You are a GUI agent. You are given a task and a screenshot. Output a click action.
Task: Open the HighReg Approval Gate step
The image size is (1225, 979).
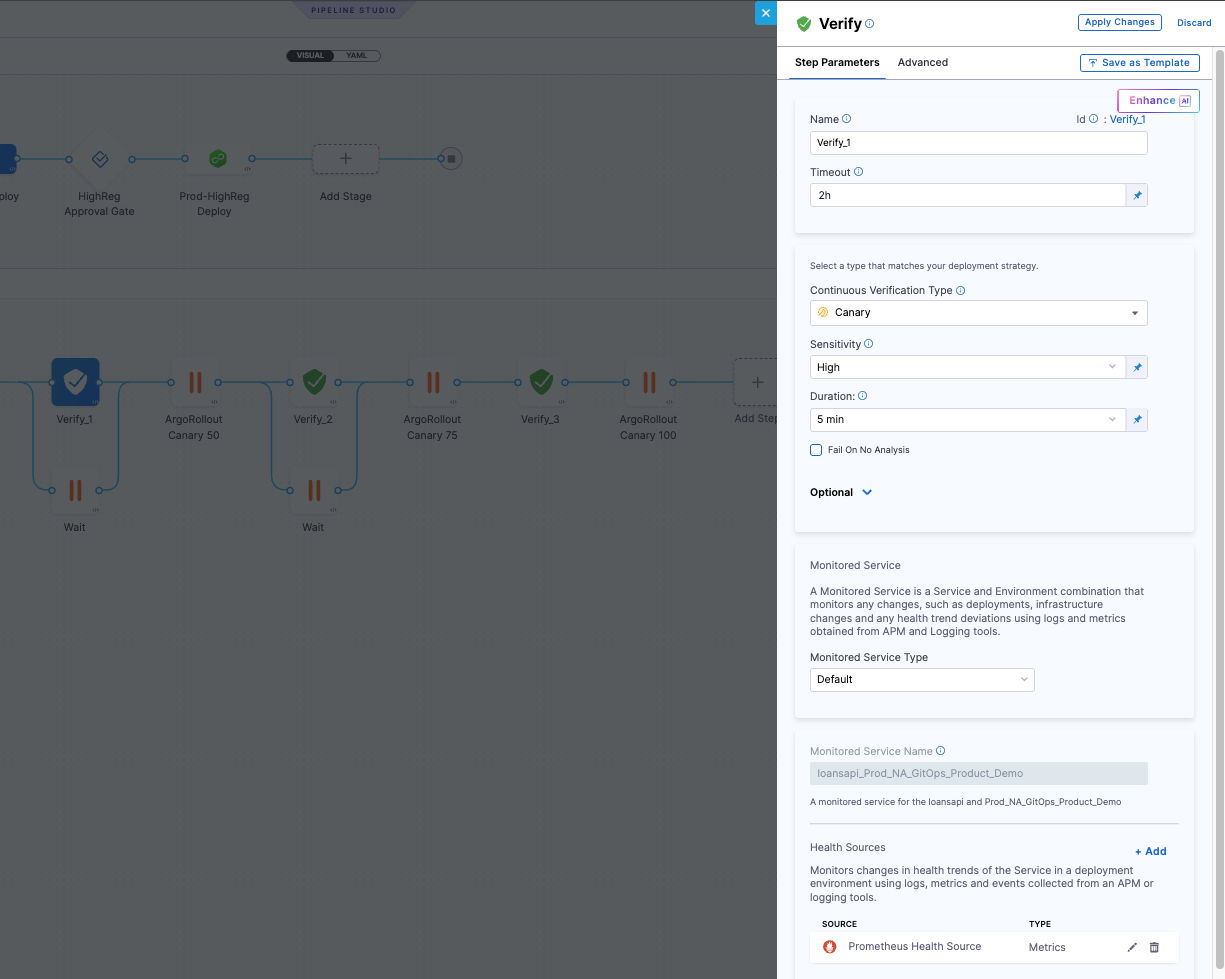tap(99, 158)
